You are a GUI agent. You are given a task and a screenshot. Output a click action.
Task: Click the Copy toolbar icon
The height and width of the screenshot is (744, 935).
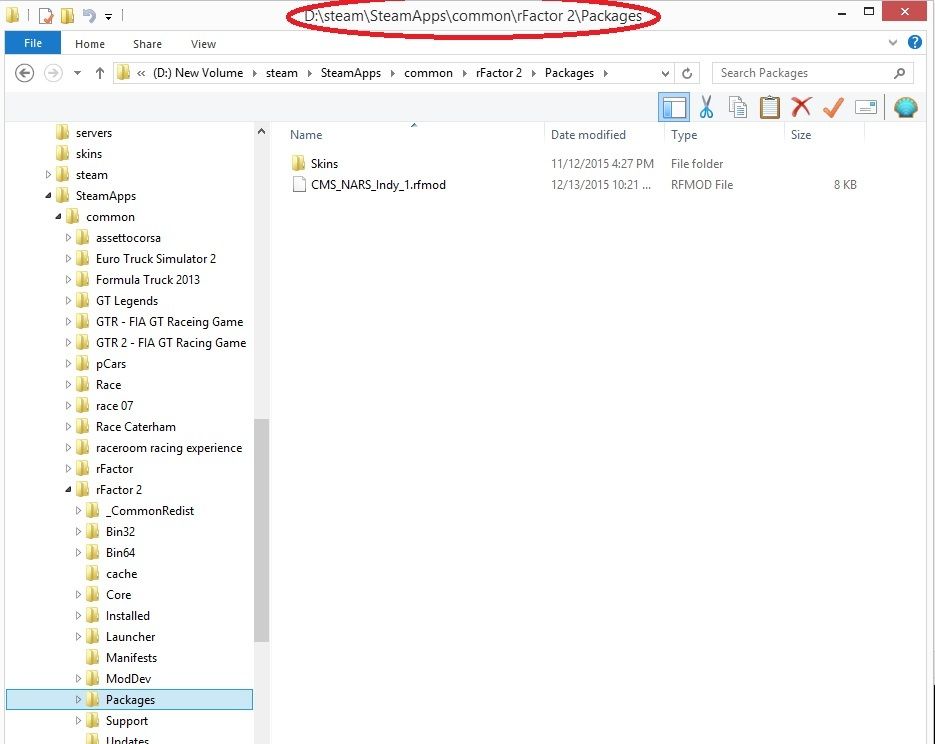click(738, 107)
